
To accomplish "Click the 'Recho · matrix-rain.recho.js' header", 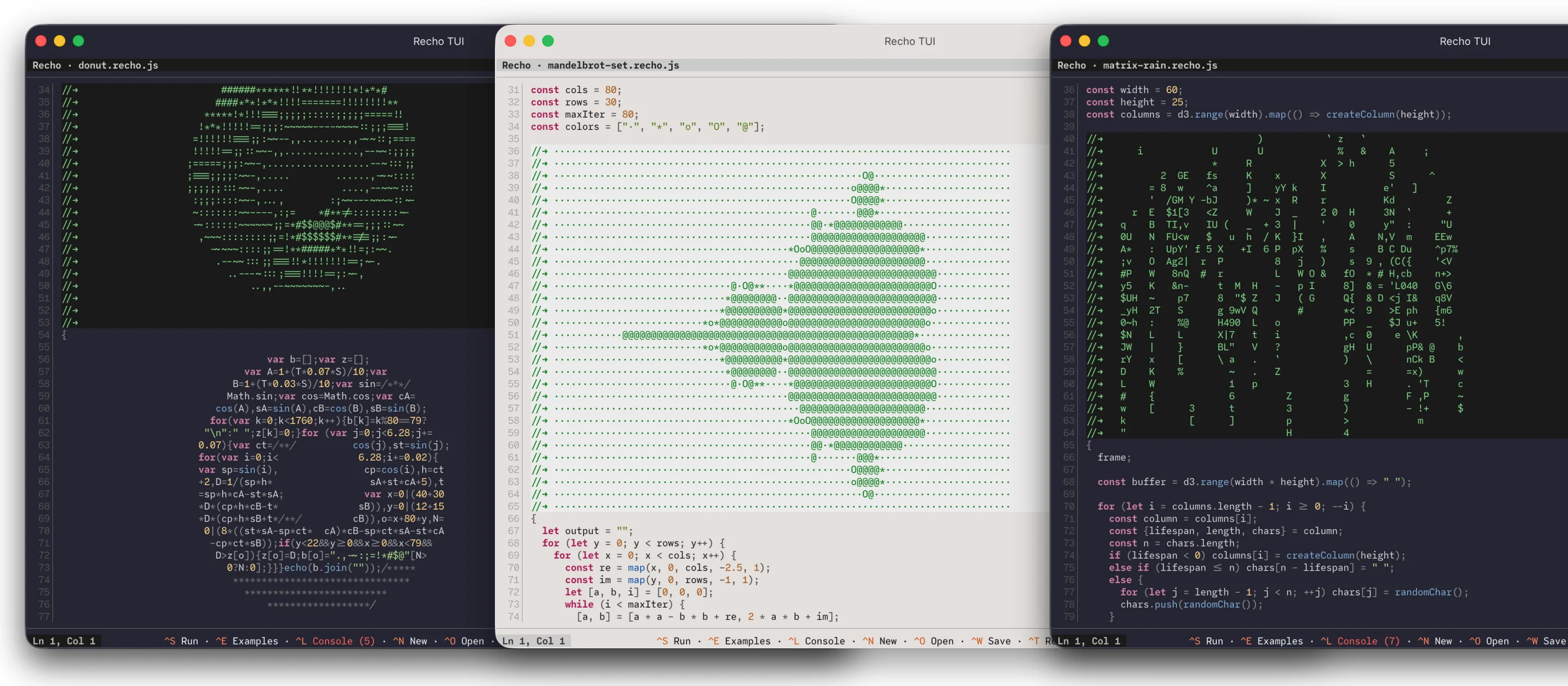I will click(x=1137, y=65).
